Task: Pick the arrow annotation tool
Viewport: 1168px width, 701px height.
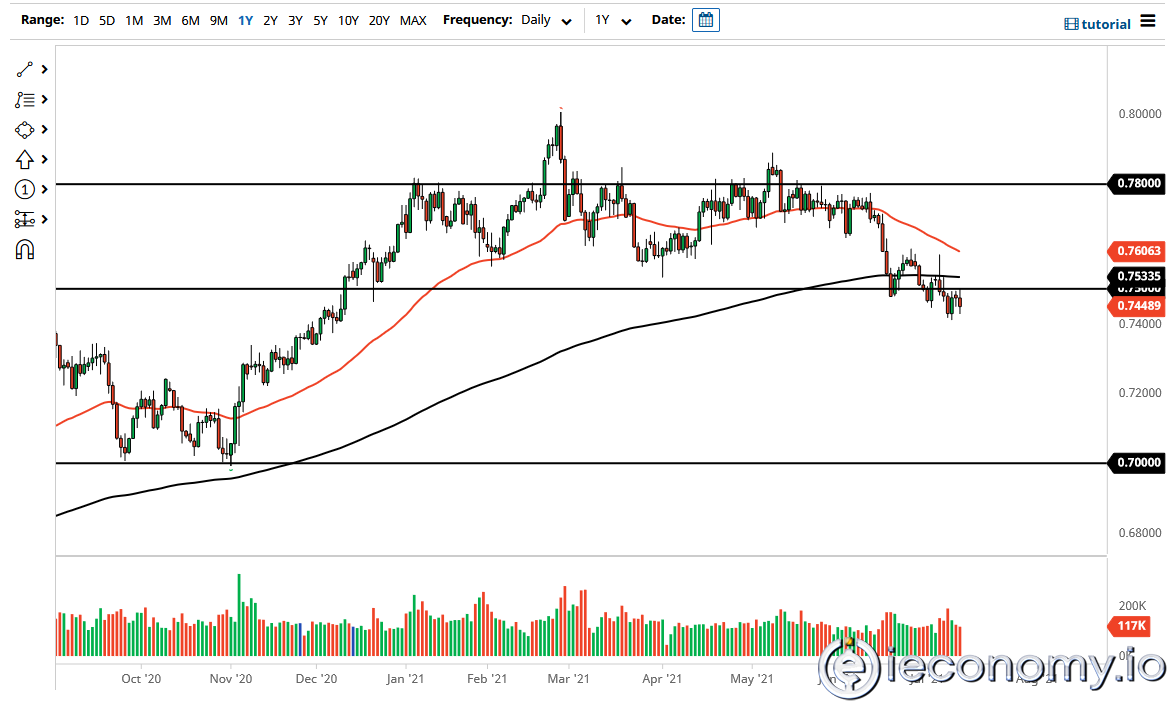Action: (x=25, y=159)
